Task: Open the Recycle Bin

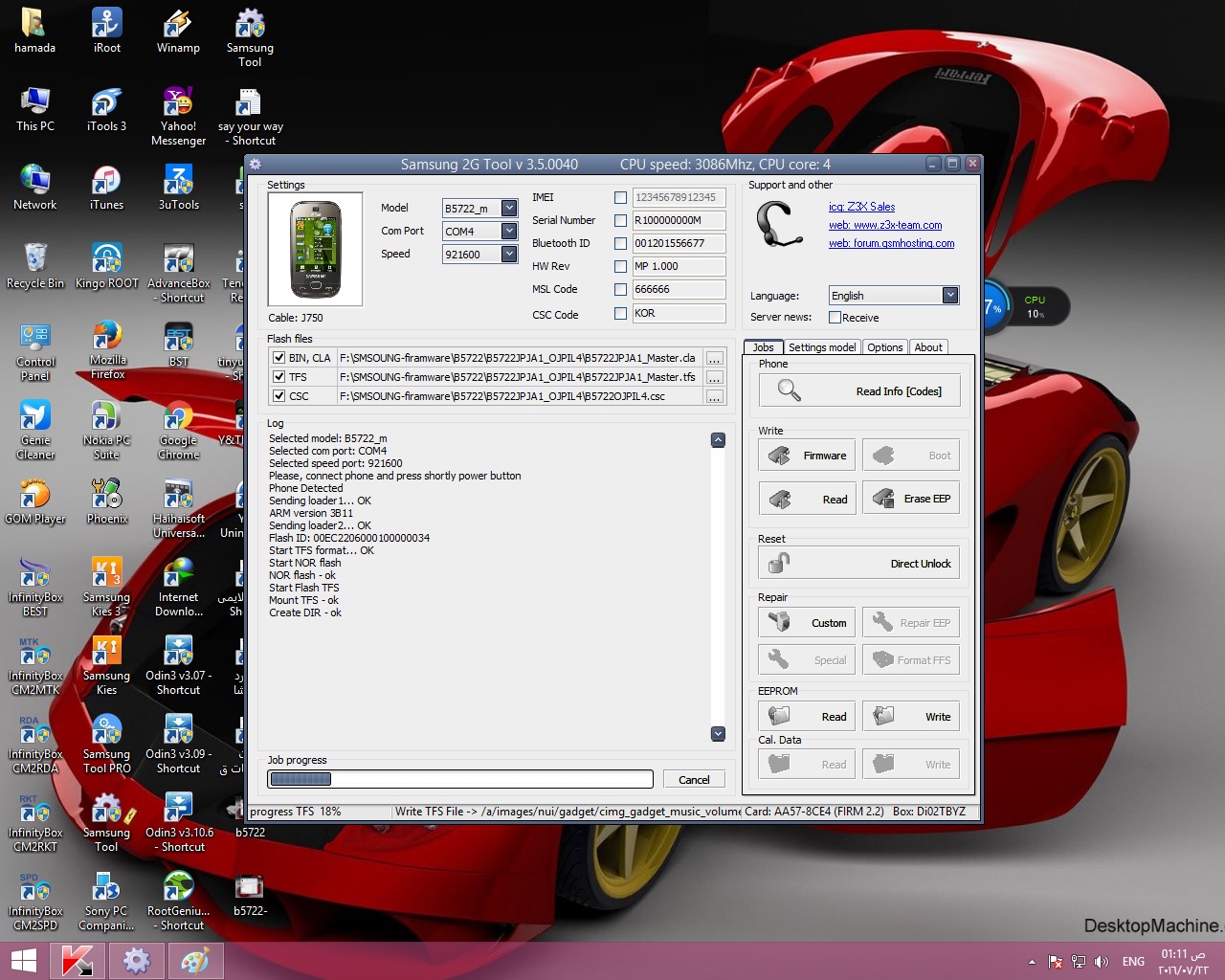Action: click(x=35, y=266)
